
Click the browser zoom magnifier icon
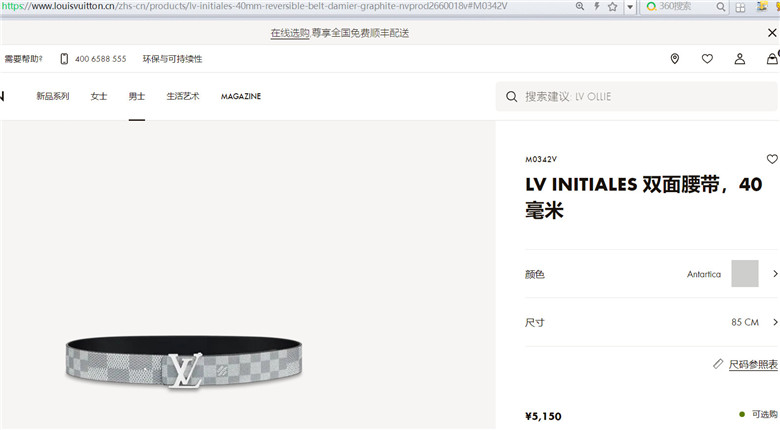[580, 6]
